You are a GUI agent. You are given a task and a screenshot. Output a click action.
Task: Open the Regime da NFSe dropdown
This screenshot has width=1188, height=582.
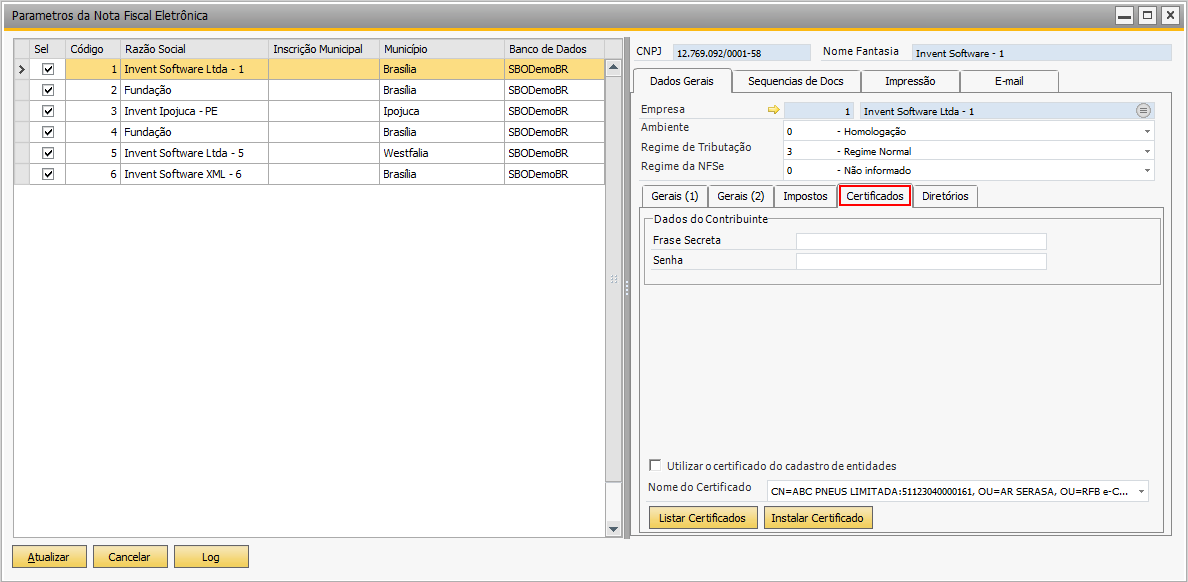(1147, 171)
